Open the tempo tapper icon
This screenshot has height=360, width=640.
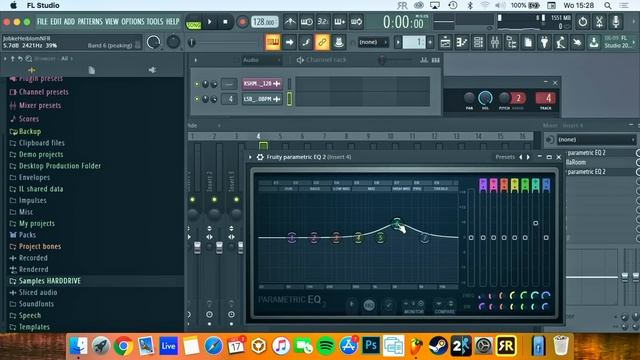tap(560, 42)
